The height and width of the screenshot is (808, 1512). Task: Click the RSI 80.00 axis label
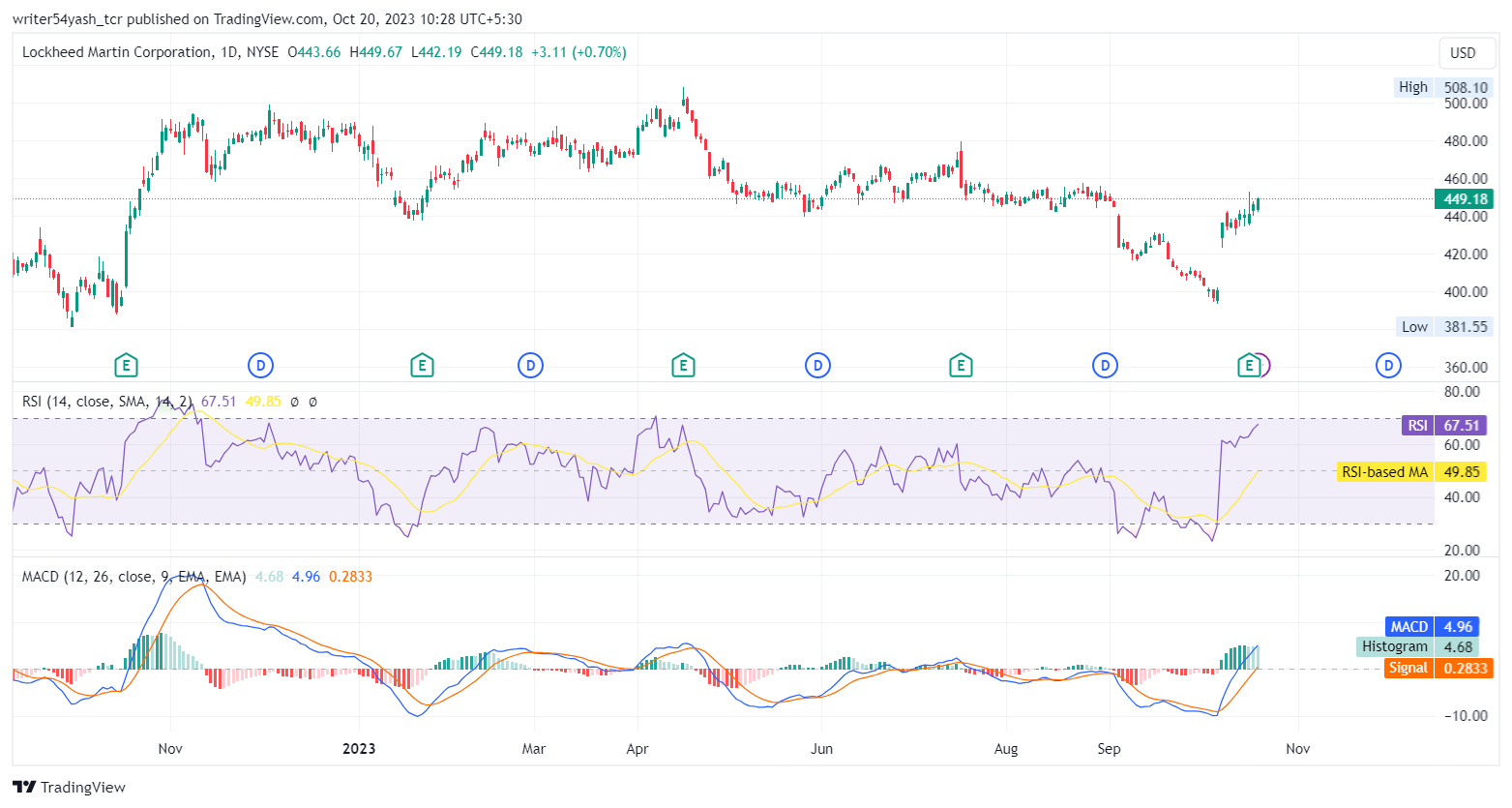pyautogui.click(x=1462, y=392)
